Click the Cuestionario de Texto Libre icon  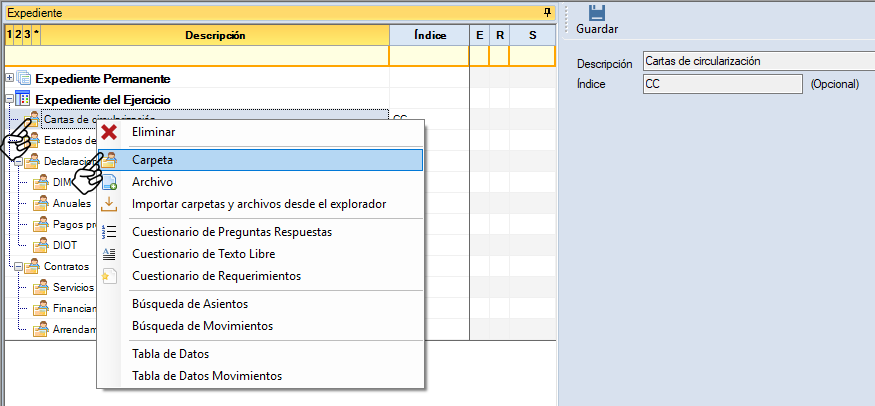click(x=110, y=254)
